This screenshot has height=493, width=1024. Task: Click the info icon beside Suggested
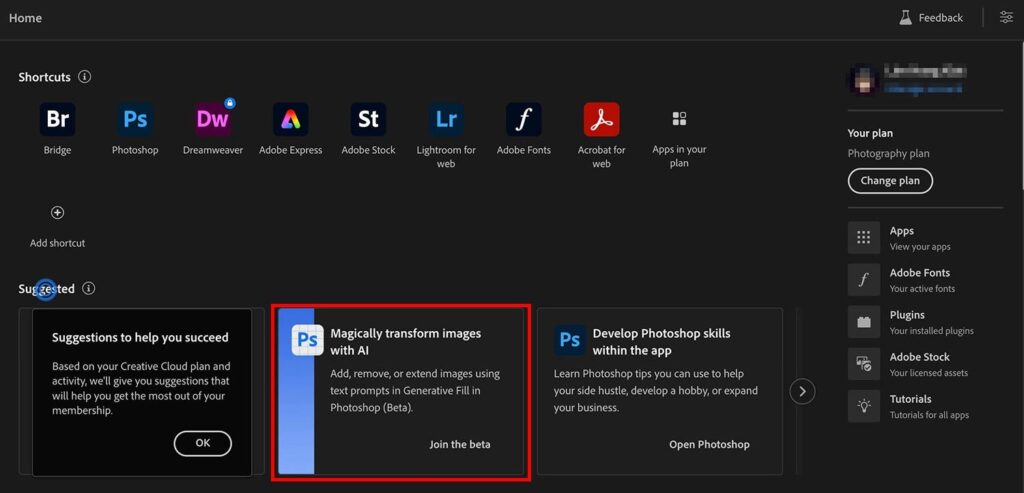click(x=89, y=289)
